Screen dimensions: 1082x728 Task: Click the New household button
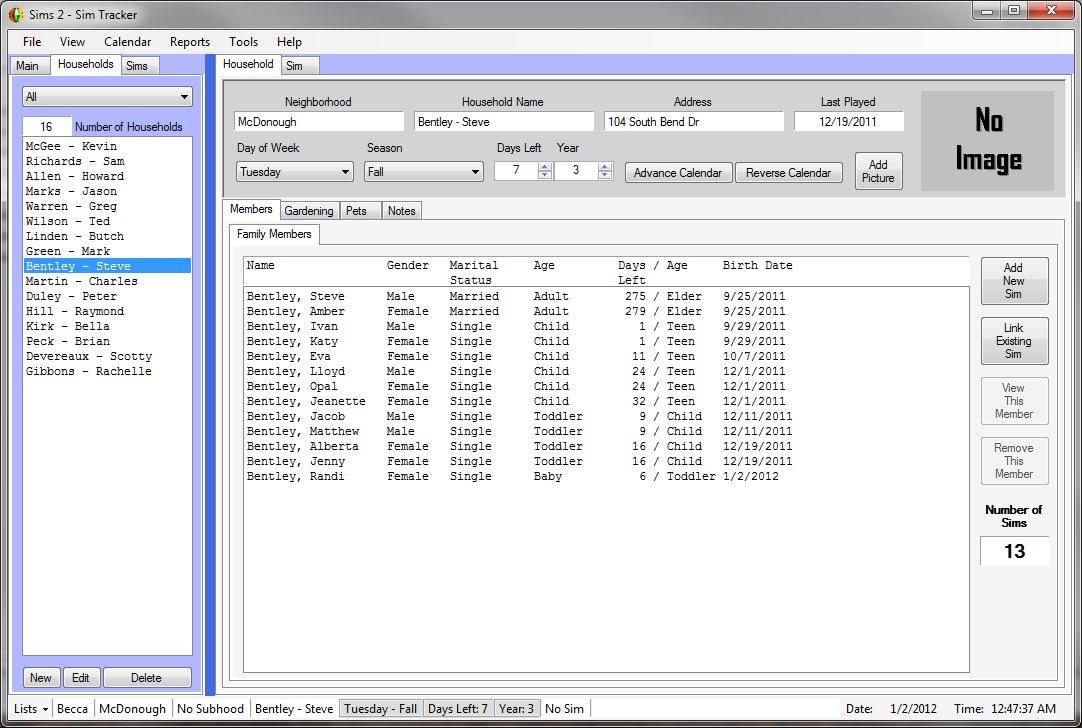(x=41, y=678)
